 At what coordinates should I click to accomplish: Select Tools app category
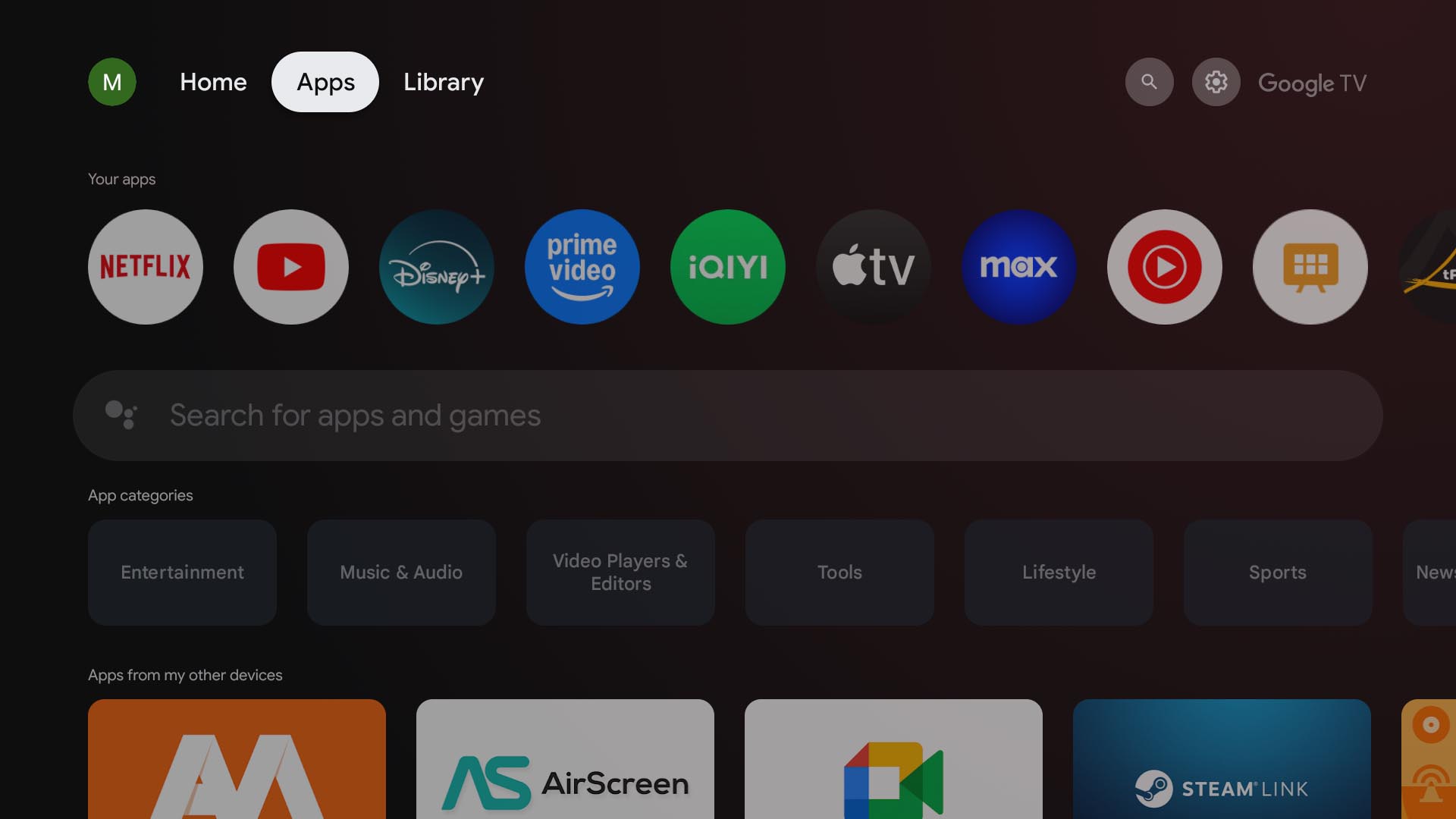click(x=839, y=572)
